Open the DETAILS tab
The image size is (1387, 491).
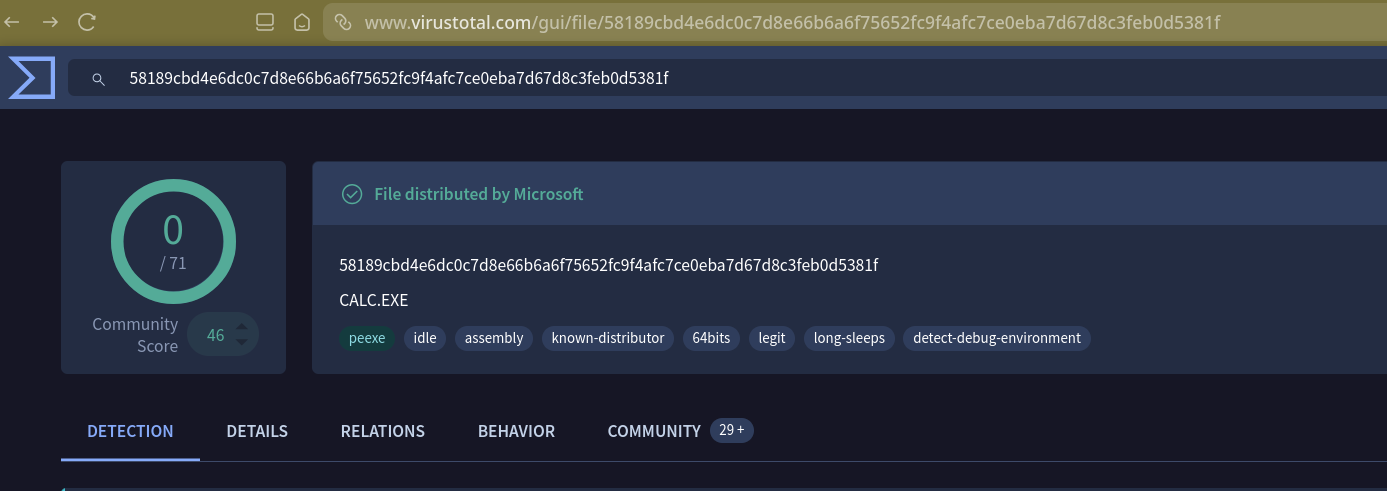(257, 431)
